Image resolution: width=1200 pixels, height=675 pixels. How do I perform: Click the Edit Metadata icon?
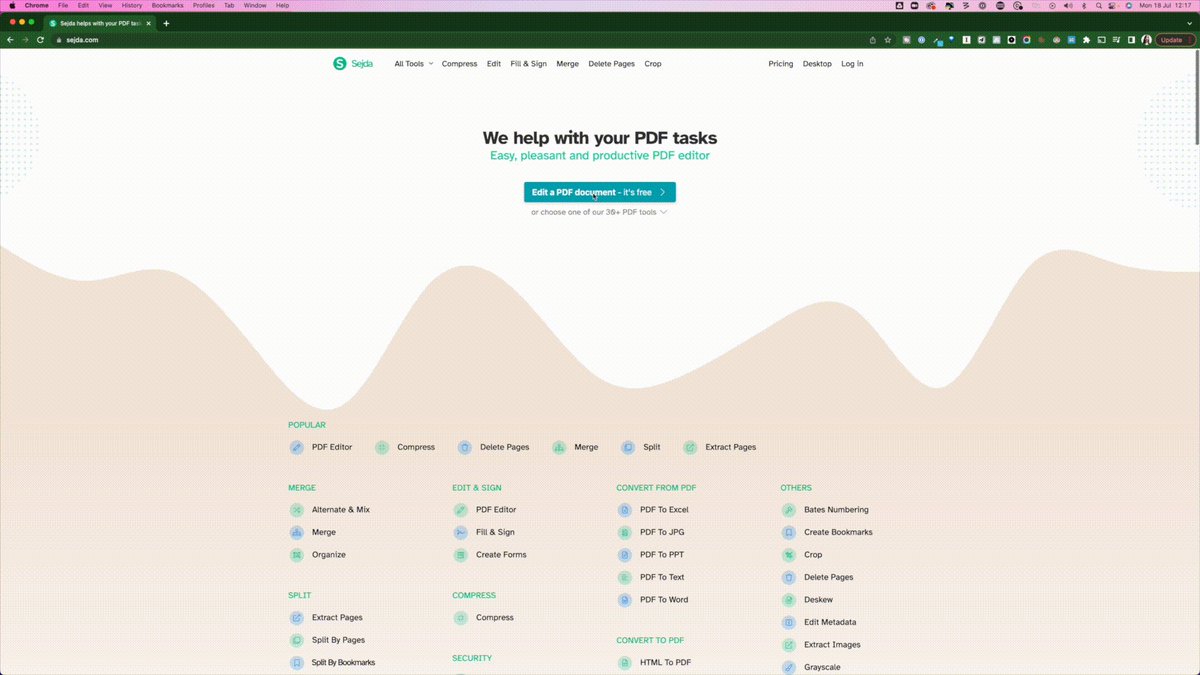789,623
